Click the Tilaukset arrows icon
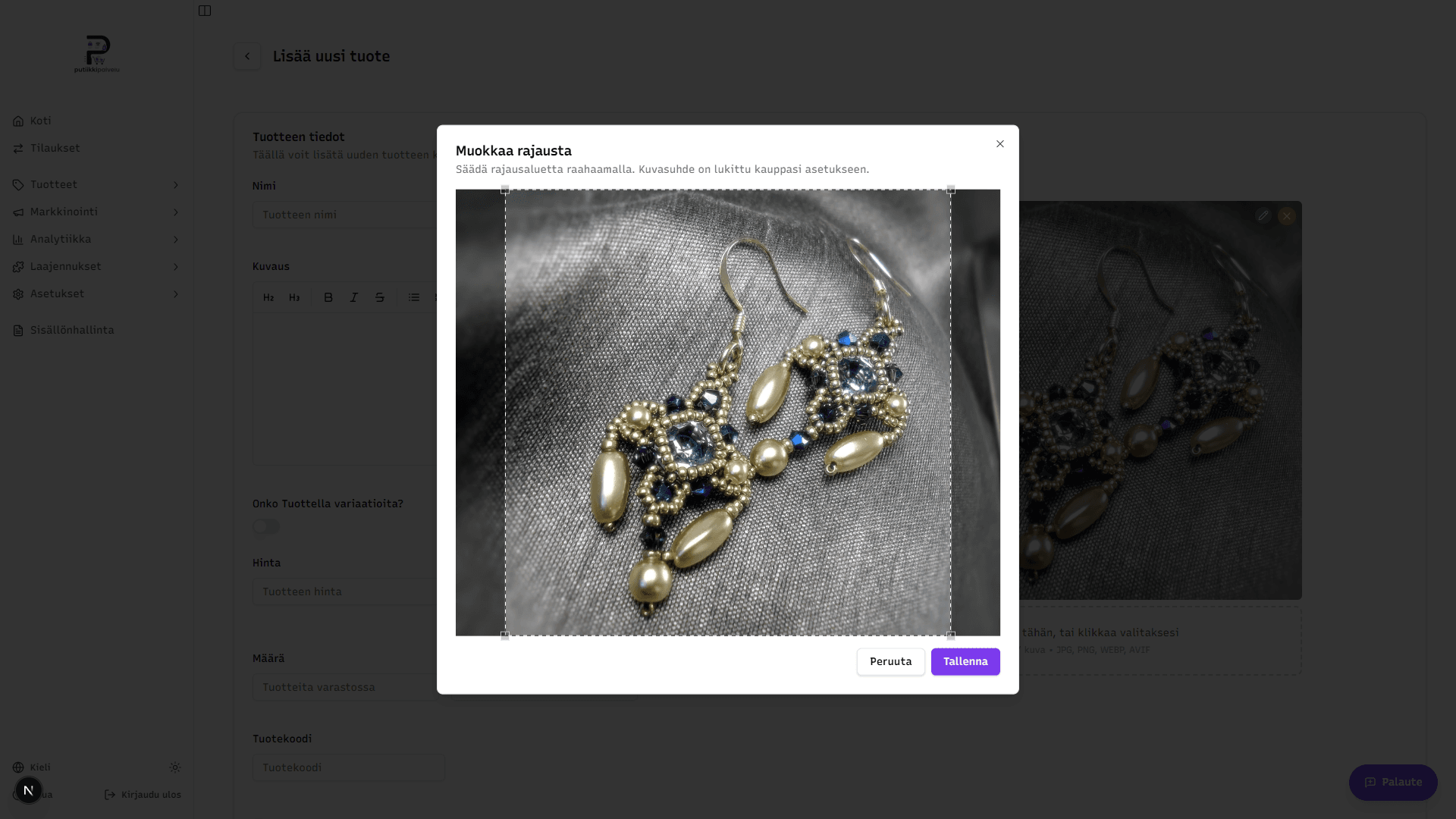 18,149
